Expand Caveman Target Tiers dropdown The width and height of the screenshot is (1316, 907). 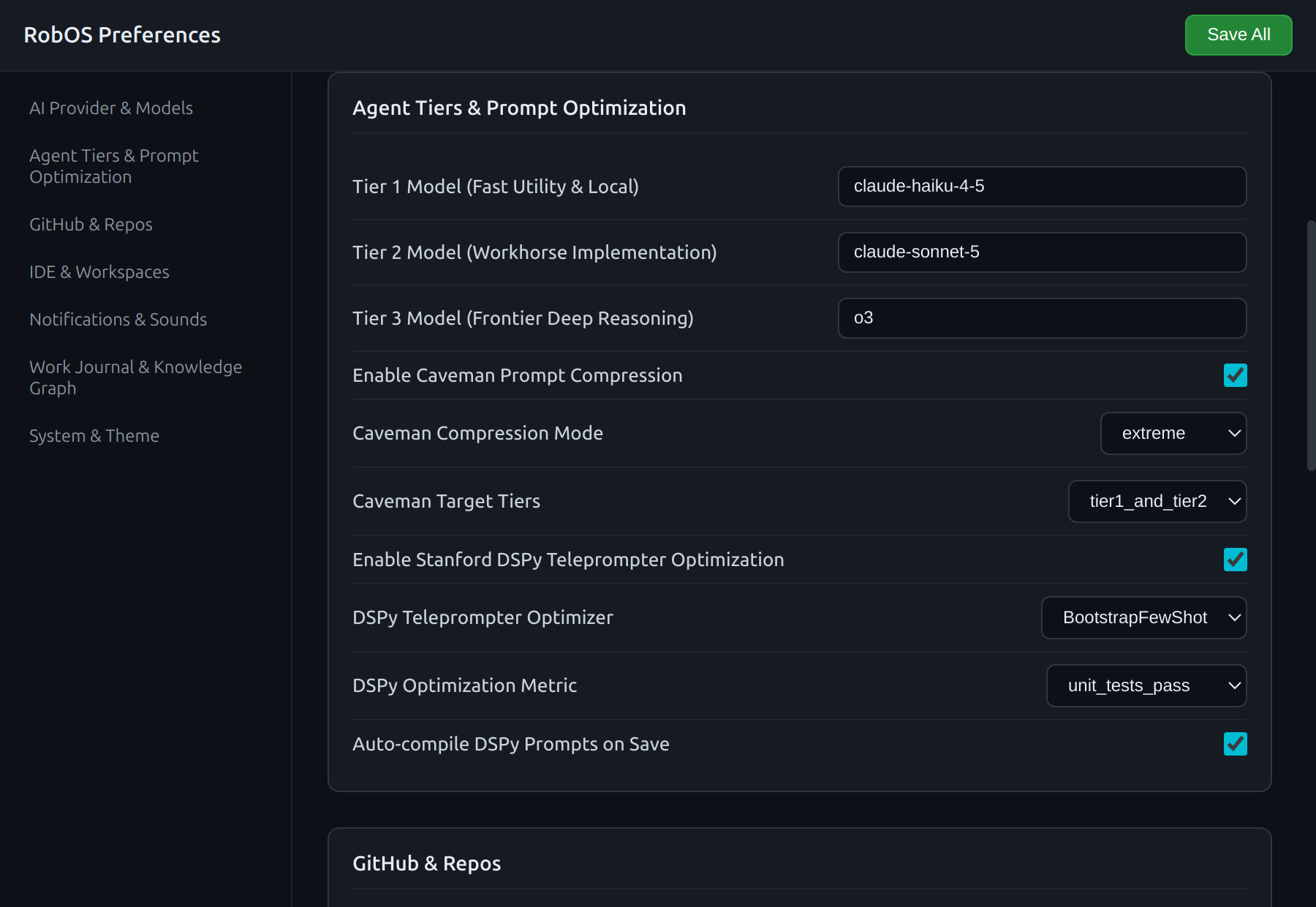tap(1158, 502)
